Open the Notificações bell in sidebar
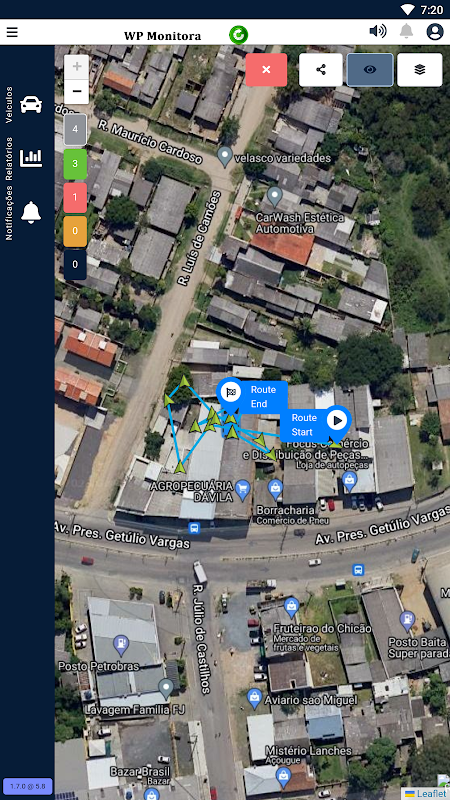 [31, 212]
